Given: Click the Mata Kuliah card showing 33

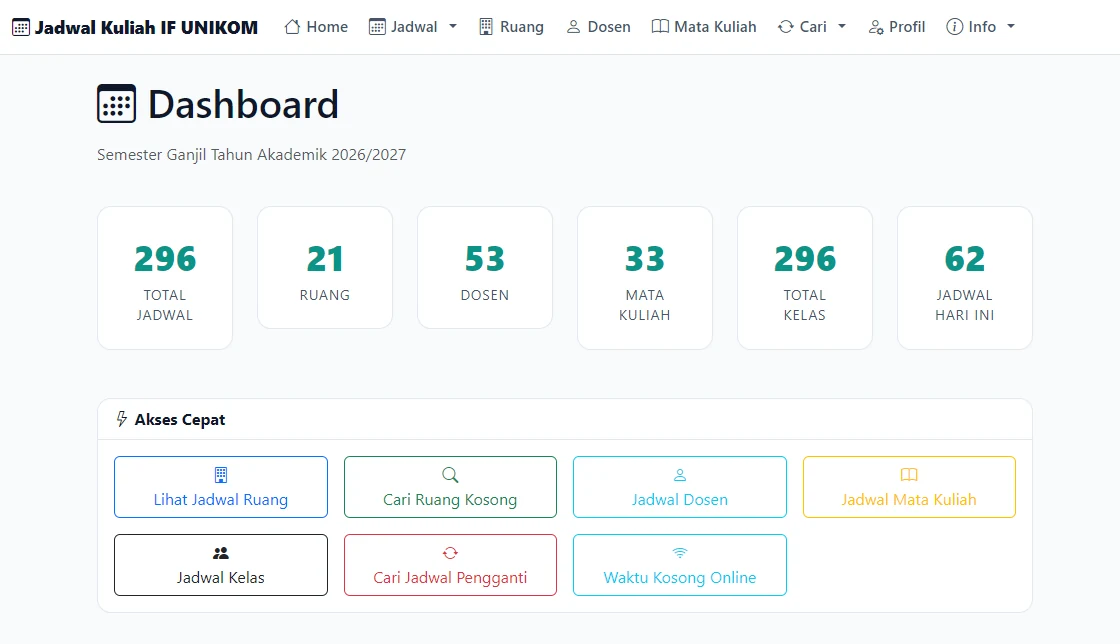Looking at the screenshot, I should (645, 278).
